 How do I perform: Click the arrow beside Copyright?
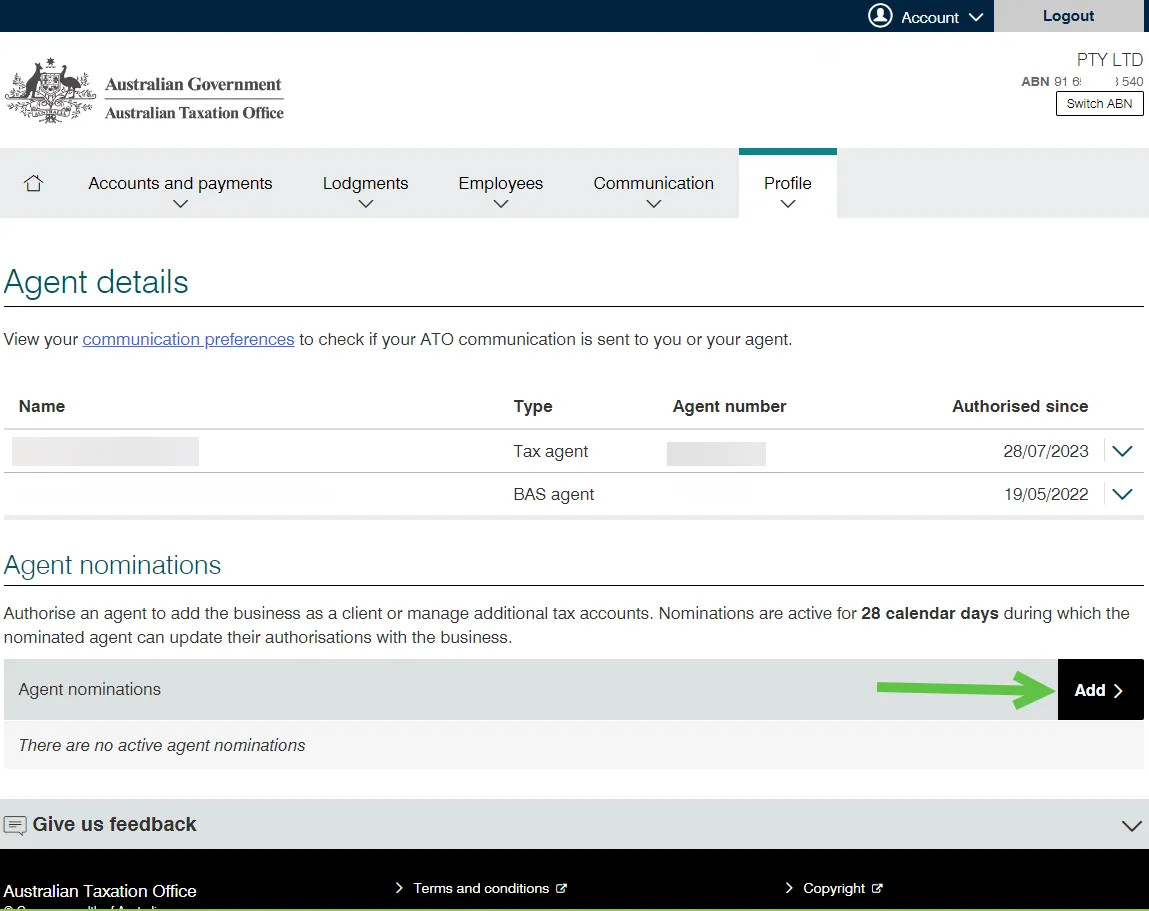pos(788,888)
